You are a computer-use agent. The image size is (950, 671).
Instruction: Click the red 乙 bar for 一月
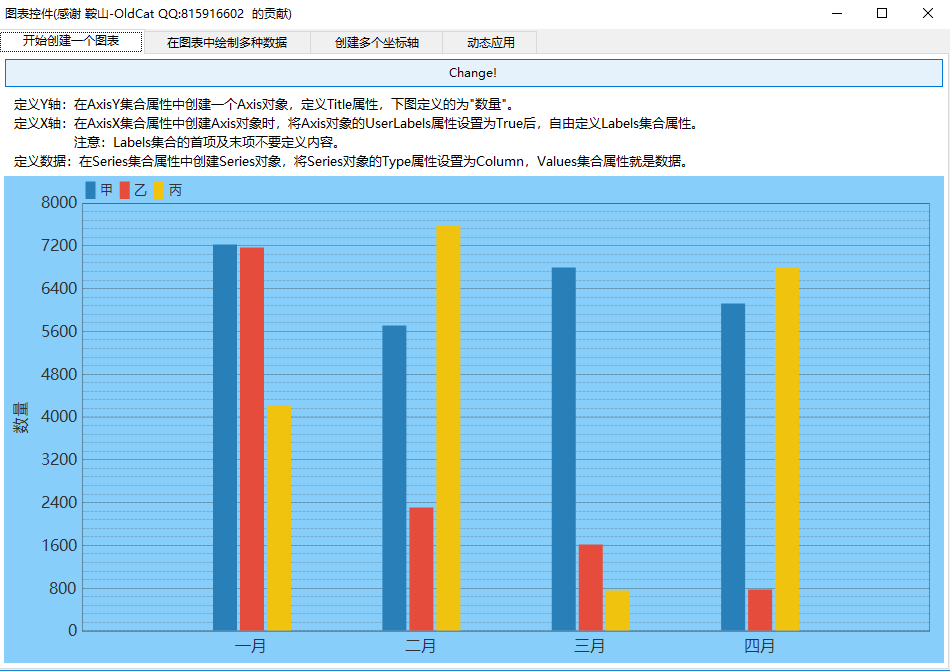click(x=252, y=438)
